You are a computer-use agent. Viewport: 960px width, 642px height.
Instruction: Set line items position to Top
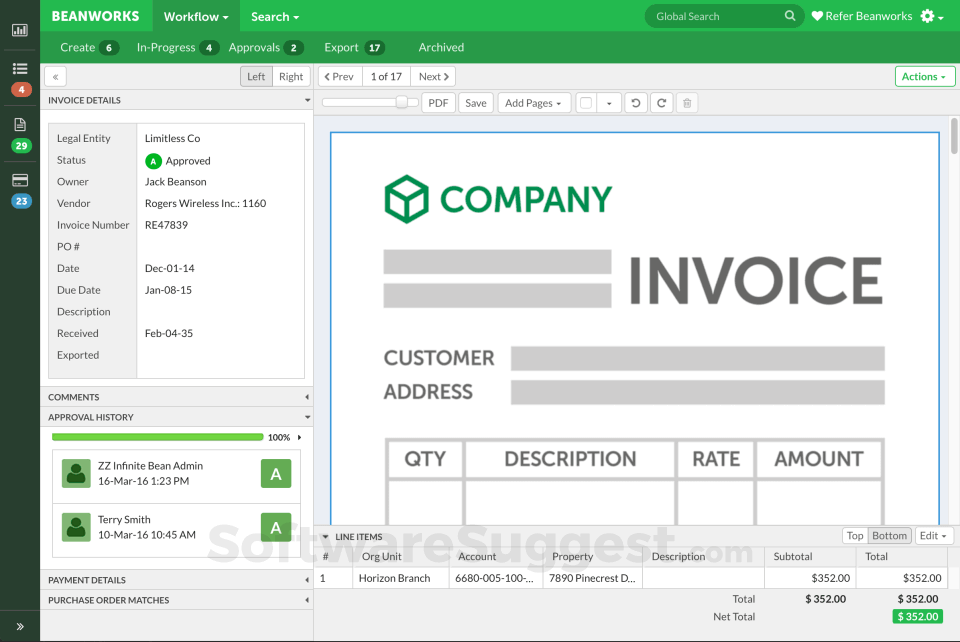pos(855,536)
